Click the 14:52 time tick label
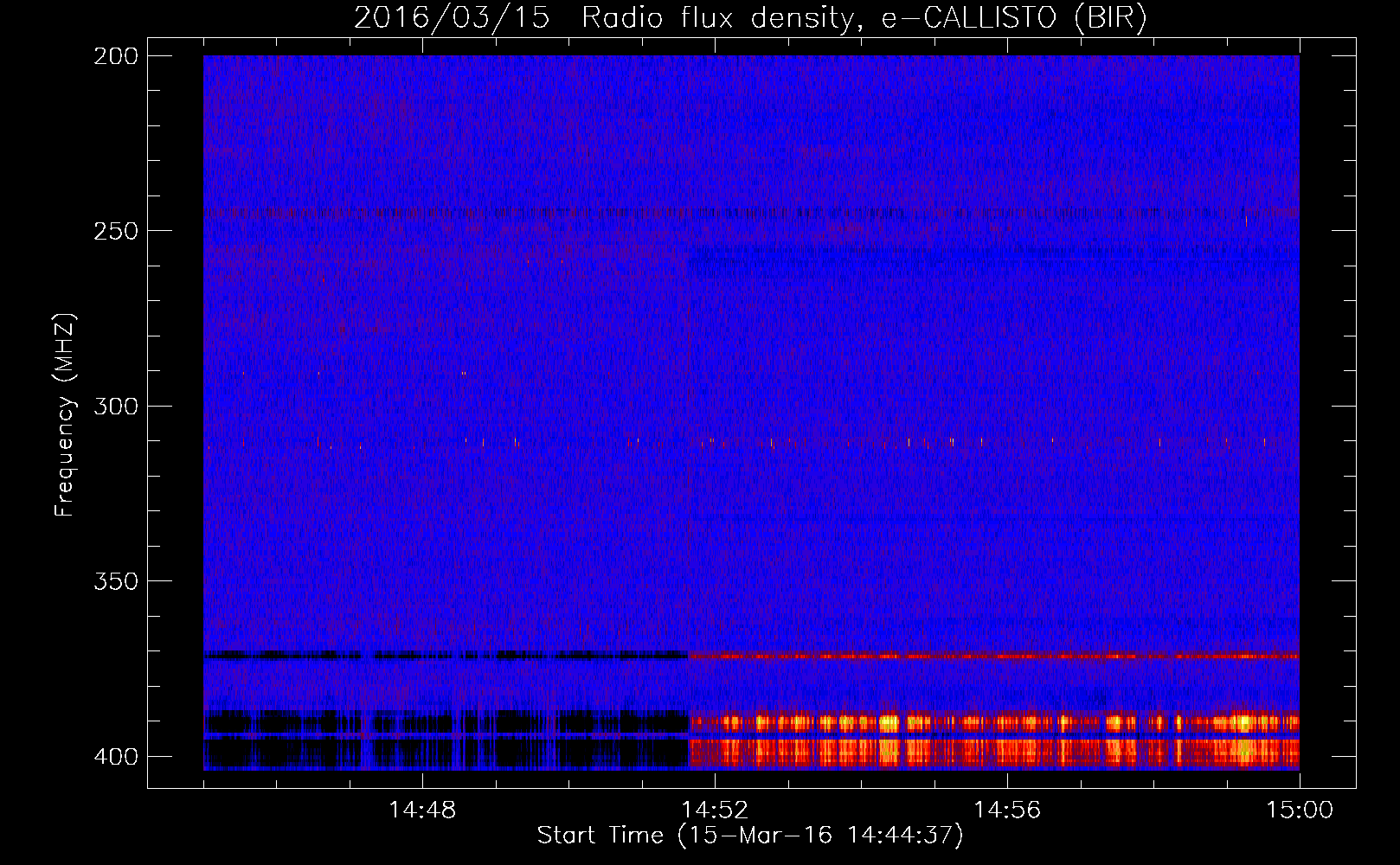Screen dimensions: 1400x865 [x=715, y=811]
